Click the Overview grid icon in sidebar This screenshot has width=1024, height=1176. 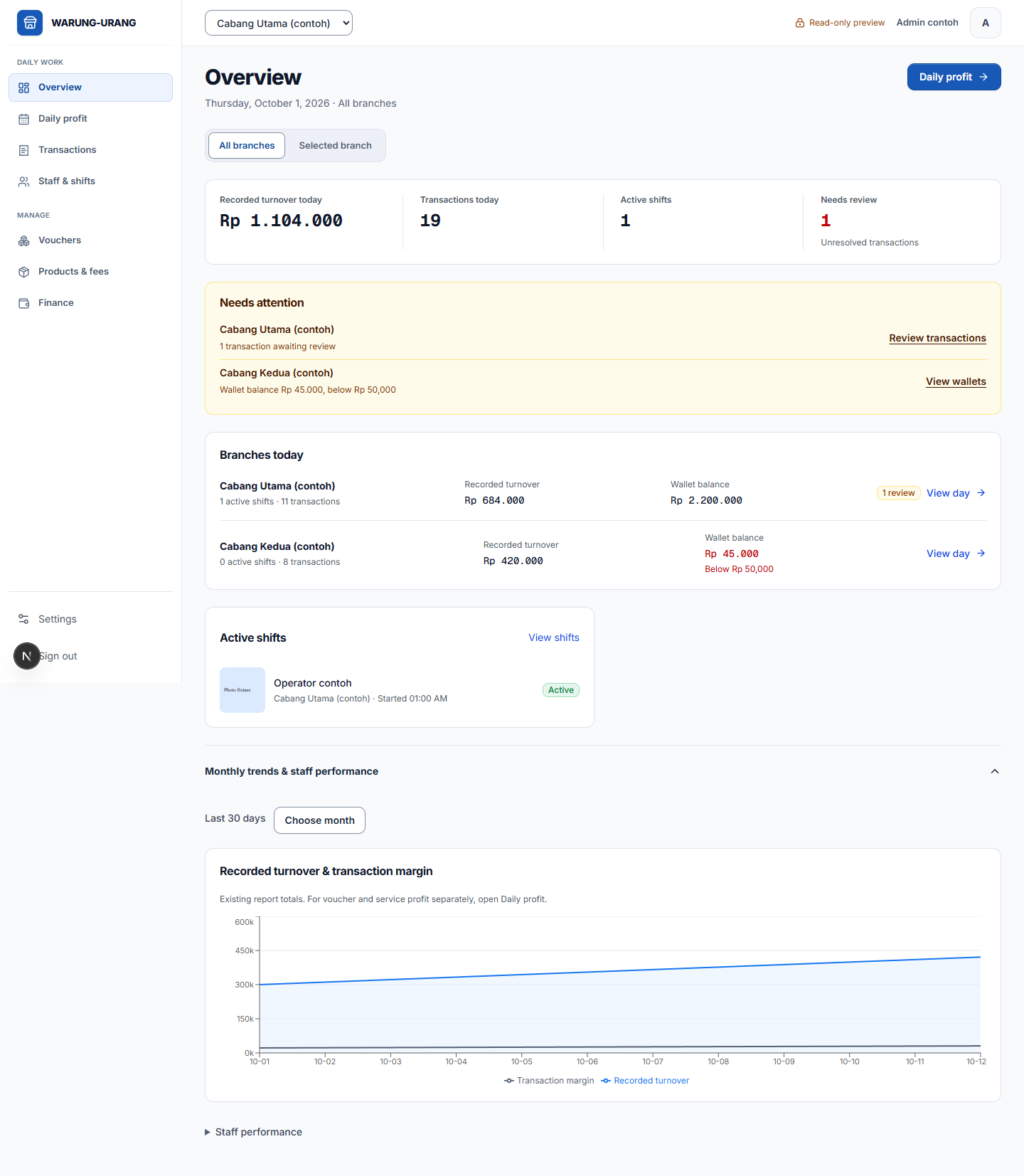24,88
